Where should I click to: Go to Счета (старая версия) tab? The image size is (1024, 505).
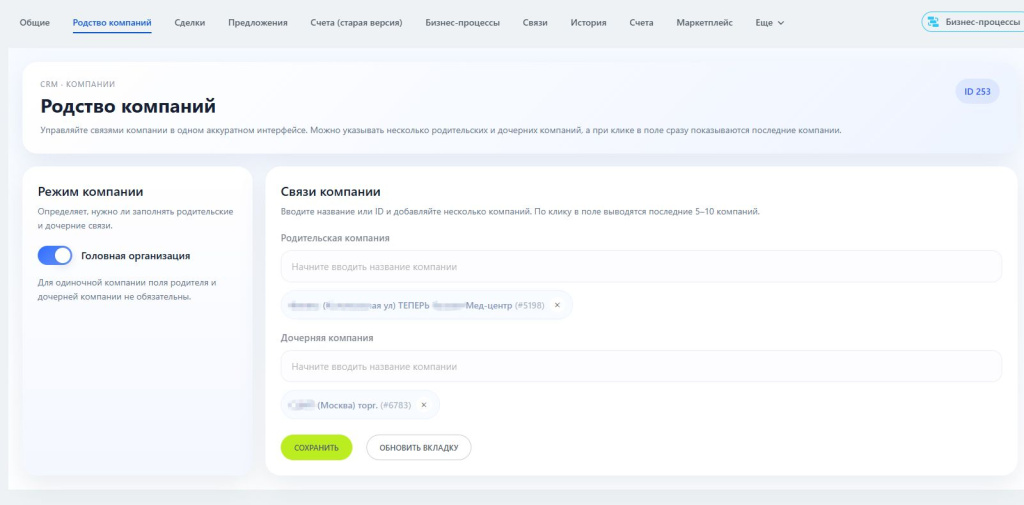(x=357, y=23)
